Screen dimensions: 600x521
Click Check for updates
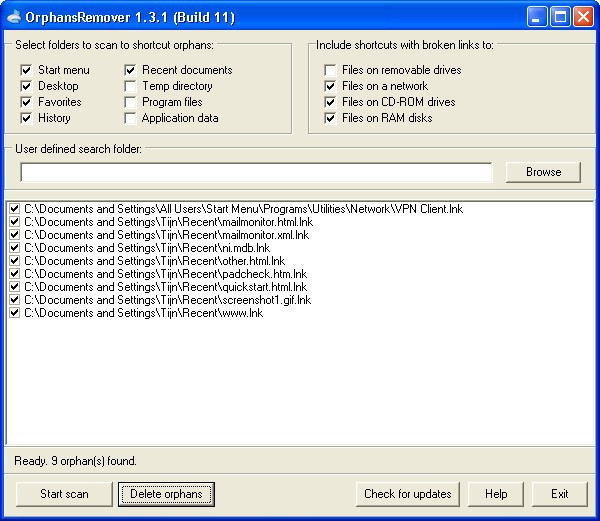[x=408, y=494]
